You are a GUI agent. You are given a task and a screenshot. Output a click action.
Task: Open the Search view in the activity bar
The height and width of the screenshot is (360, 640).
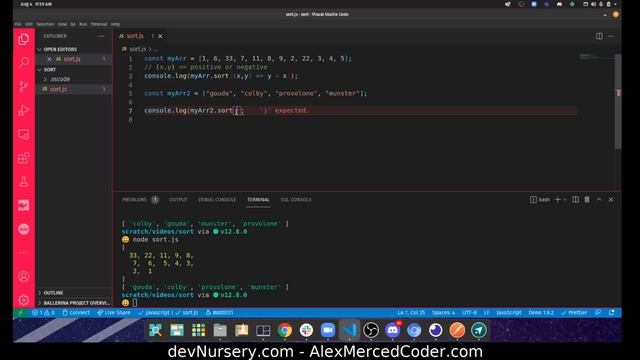(x=24, y=62)
